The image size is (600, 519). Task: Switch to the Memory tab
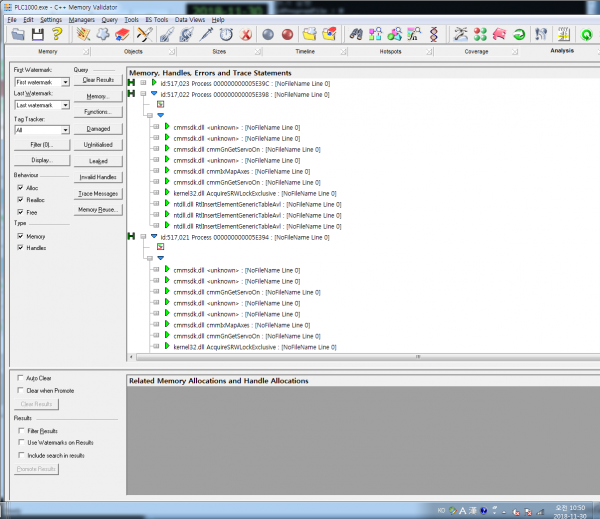click(47, 51)
